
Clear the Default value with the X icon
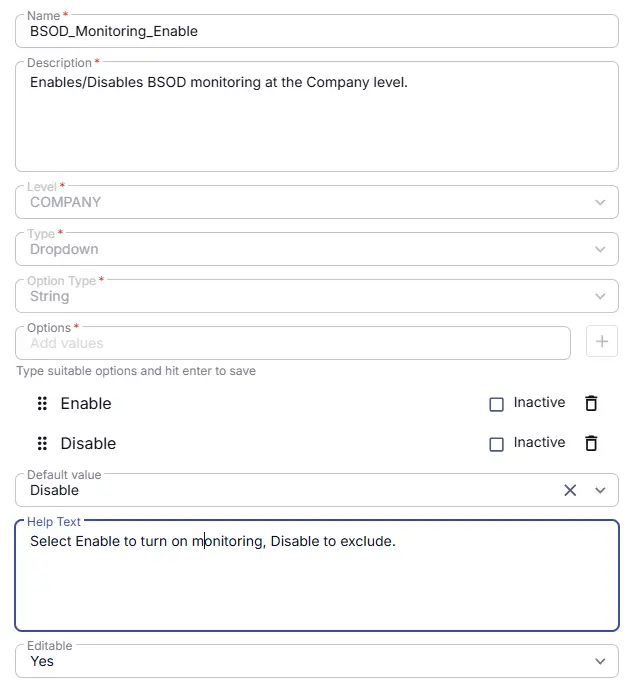tap(570, 490)
